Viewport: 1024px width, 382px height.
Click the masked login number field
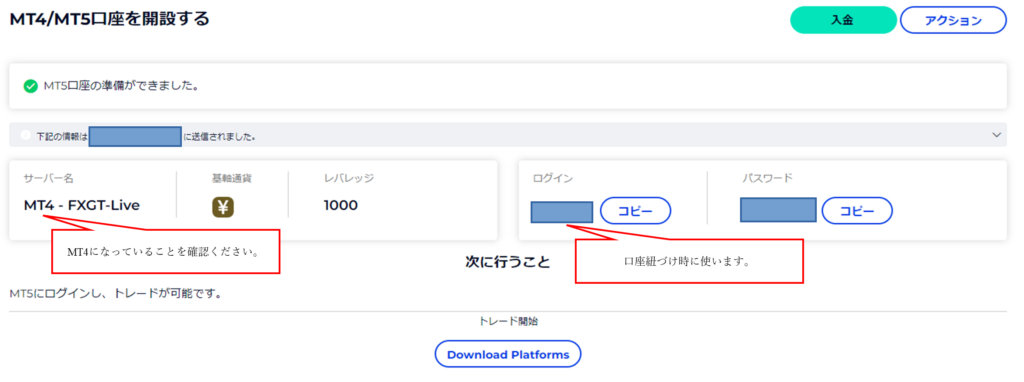pos(562,212)
